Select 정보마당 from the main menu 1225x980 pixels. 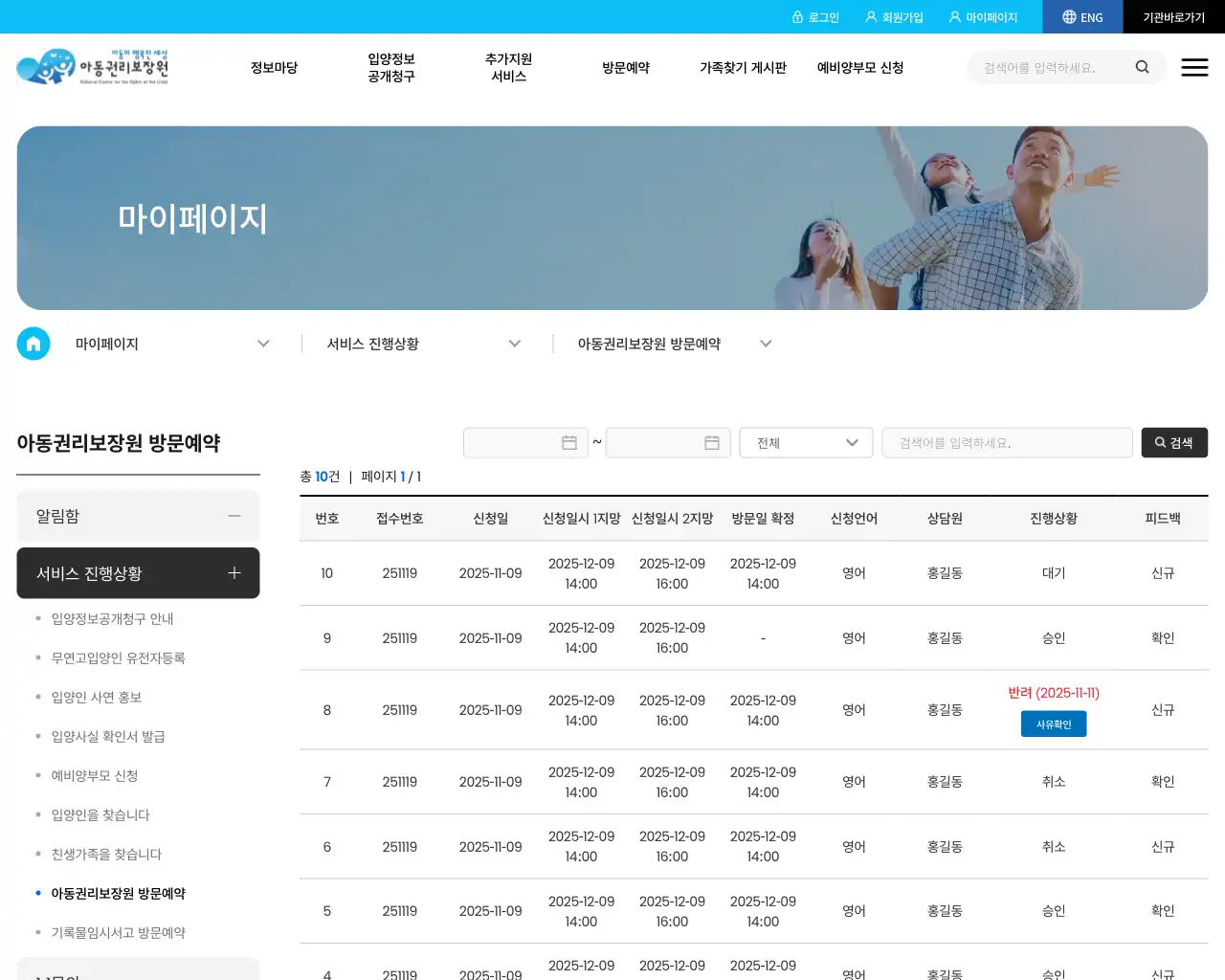[x=274, y=67]
